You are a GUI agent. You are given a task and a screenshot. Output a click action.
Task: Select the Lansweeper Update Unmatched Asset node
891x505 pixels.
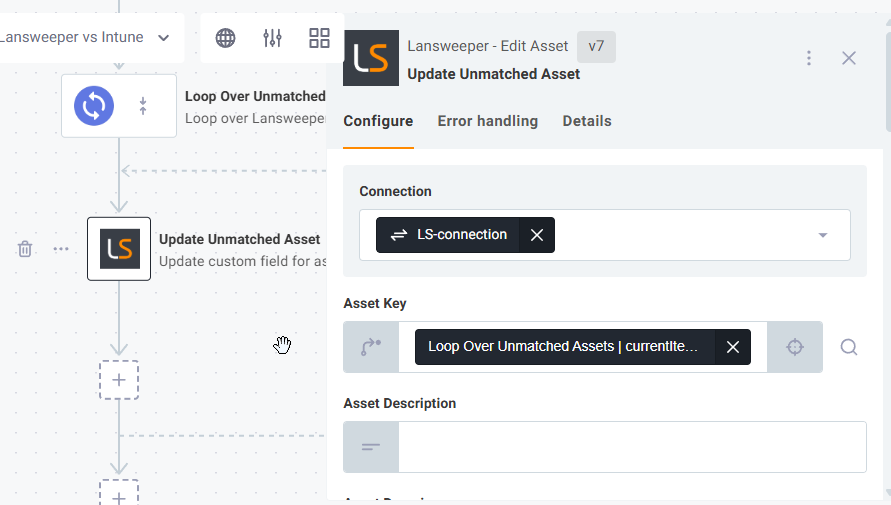[x=119, y=249]
